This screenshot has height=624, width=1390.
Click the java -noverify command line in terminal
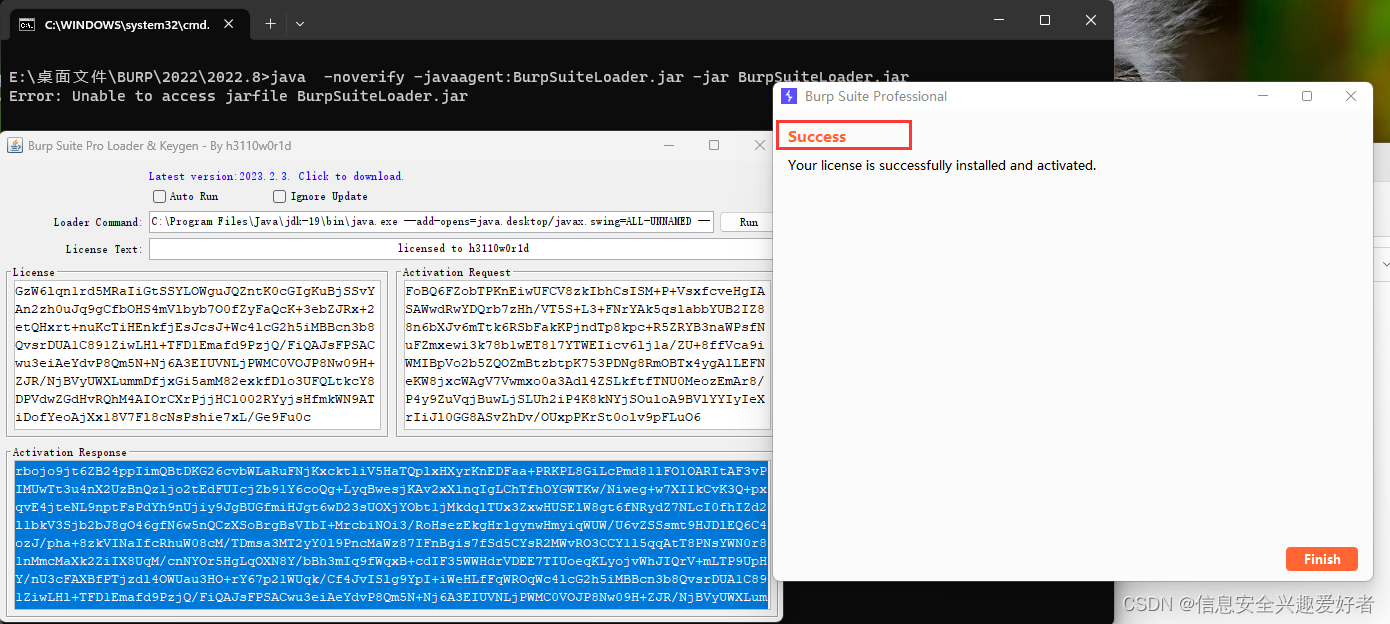point(459,77)
